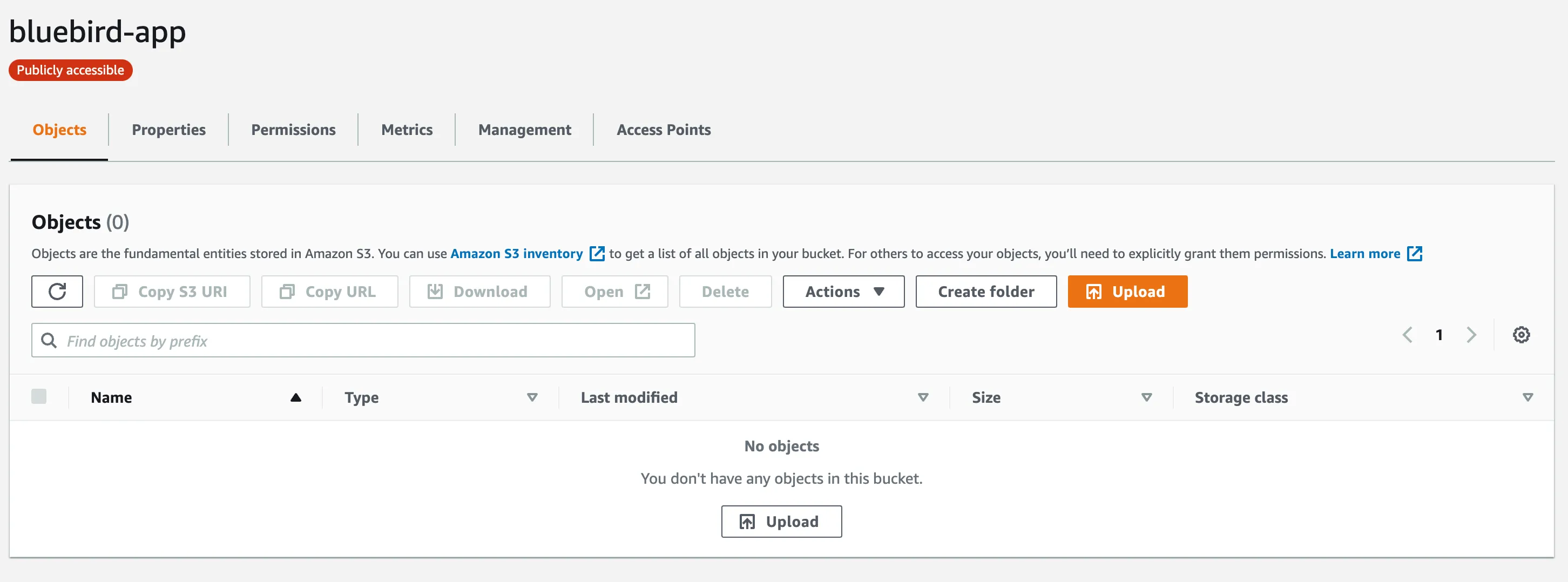1568x582 pixels.
Task: Click the Download button
Action: coord(479,292)
